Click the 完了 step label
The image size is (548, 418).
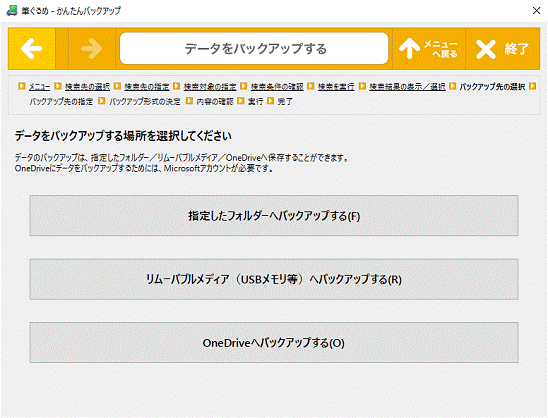285,101
